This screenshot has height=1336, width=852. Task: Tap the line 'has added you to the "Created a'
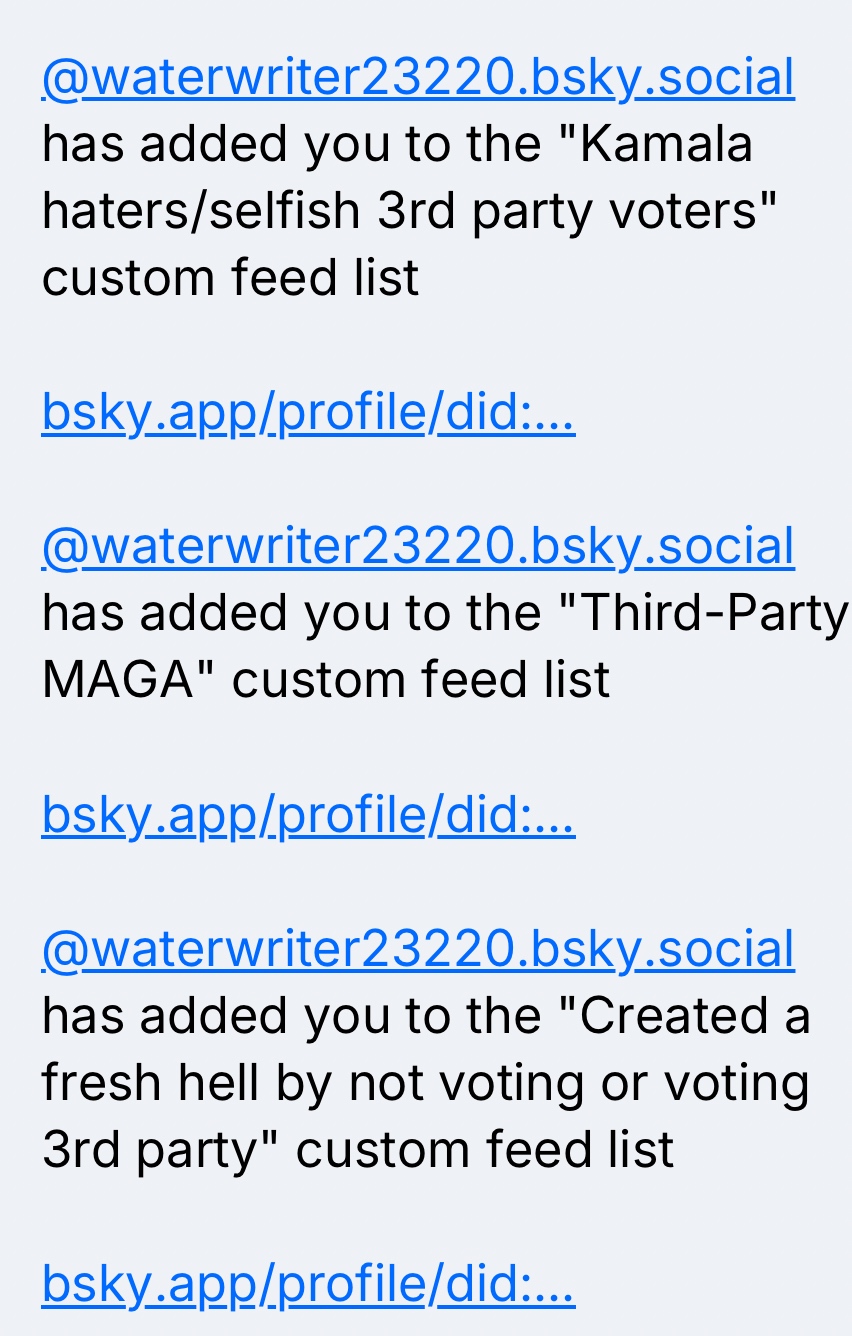pyautogui.click(x=426, y=1016)
